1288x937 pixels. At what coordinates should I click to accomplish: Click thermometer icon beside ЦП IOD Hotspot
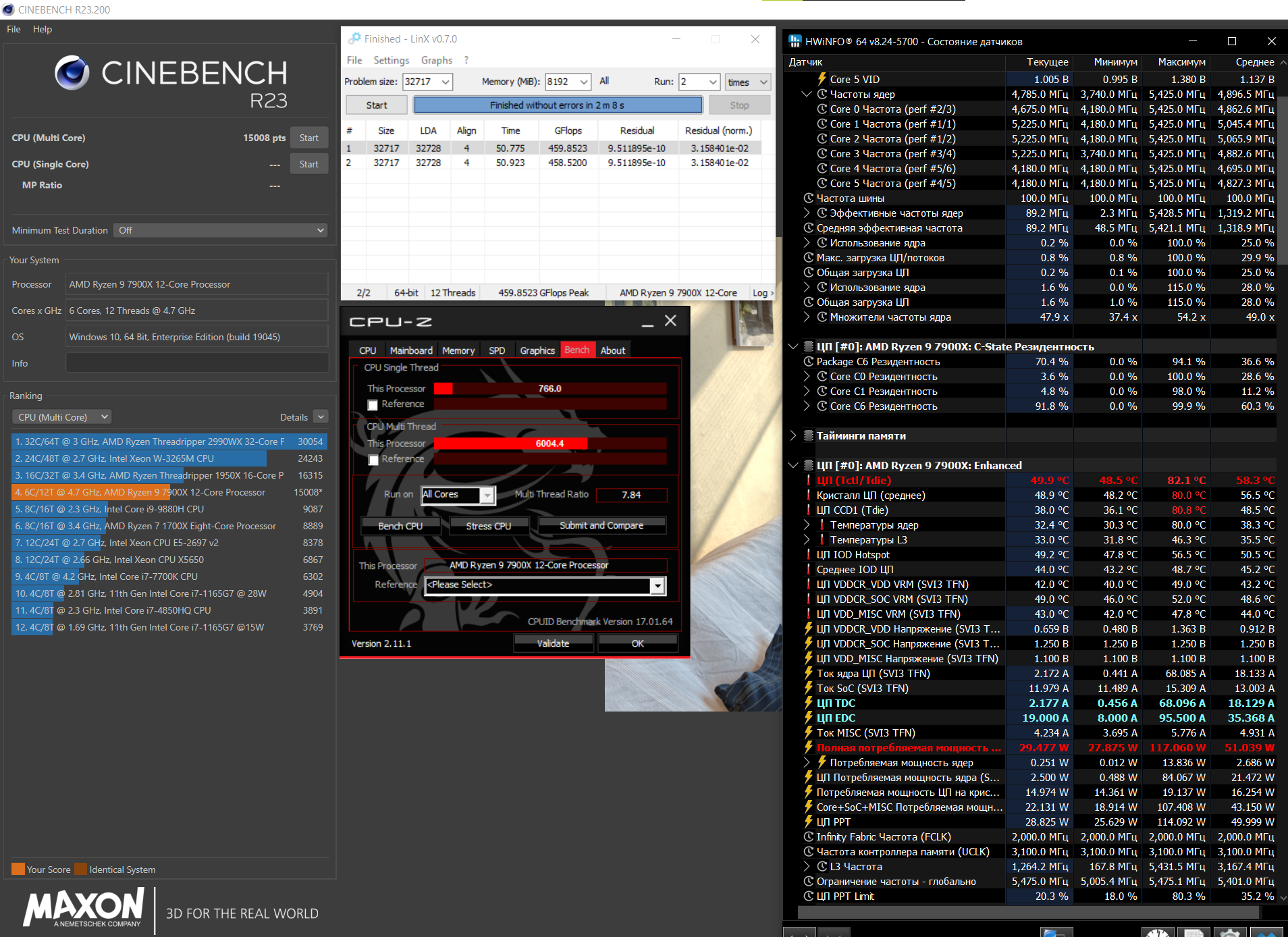coord(809,554)
